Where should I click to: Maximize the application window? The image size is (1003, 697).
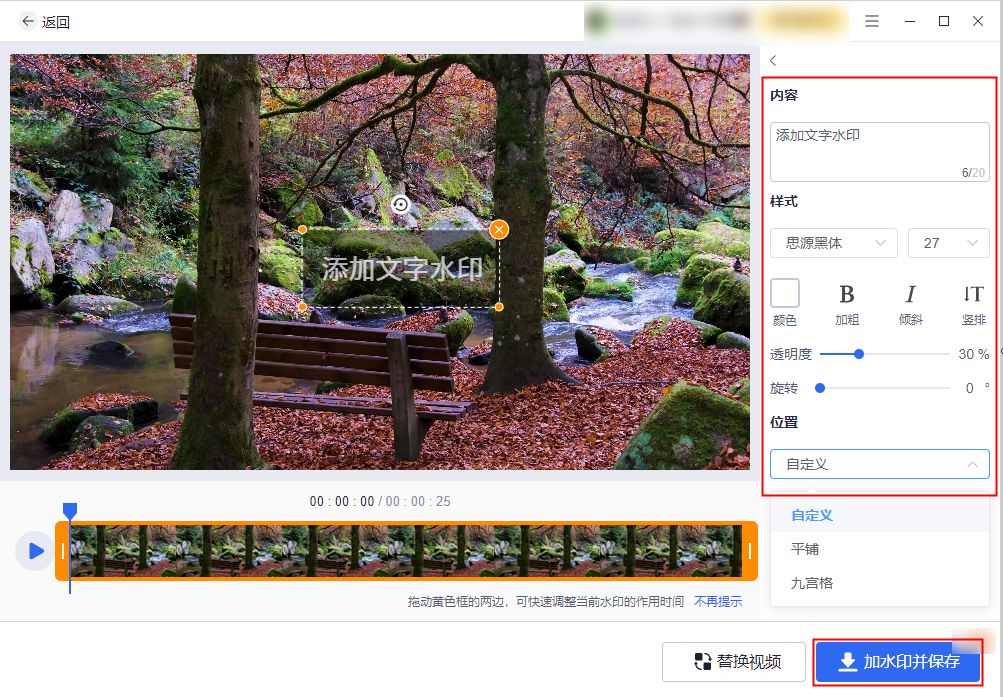pos(944,21)
